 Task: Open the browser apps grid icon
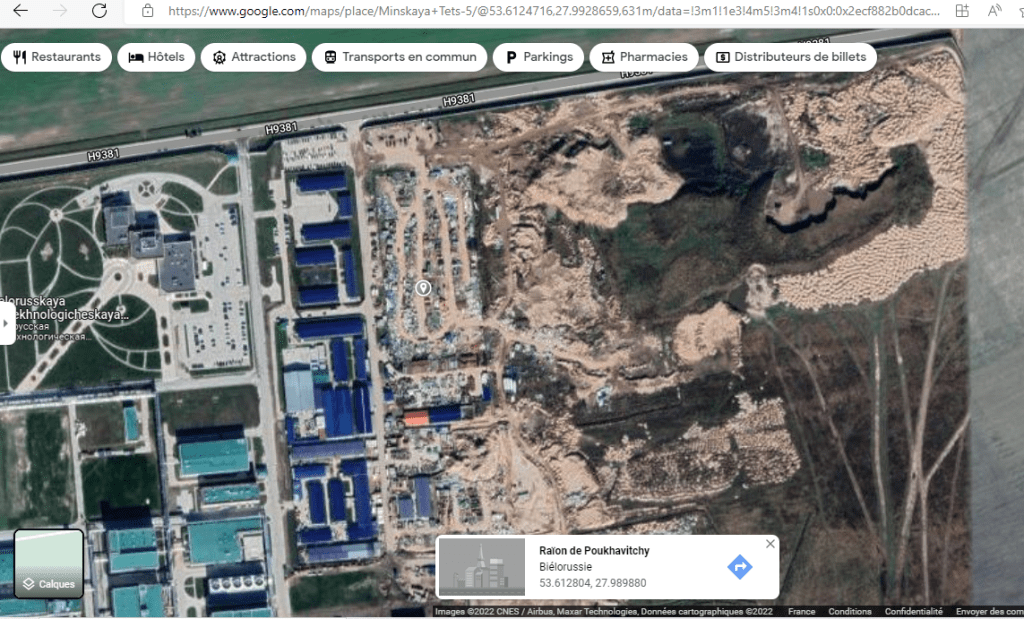[962, 11]
